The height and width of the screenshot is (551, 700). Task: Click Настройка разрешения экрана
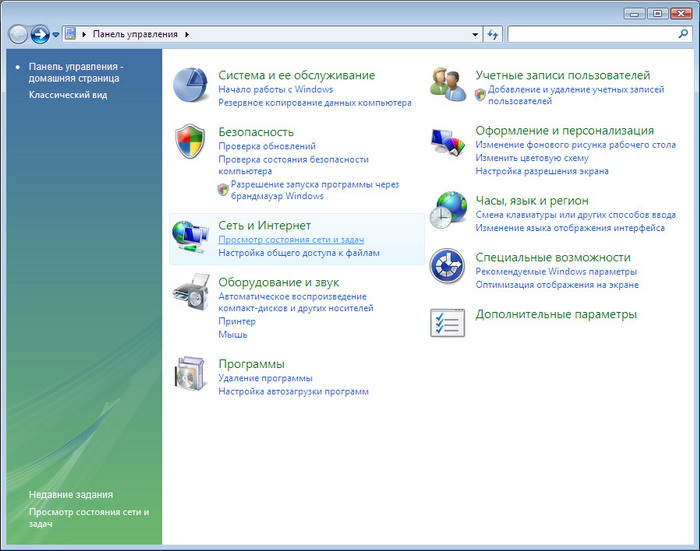pyautogui.click(x=542, y=171)
